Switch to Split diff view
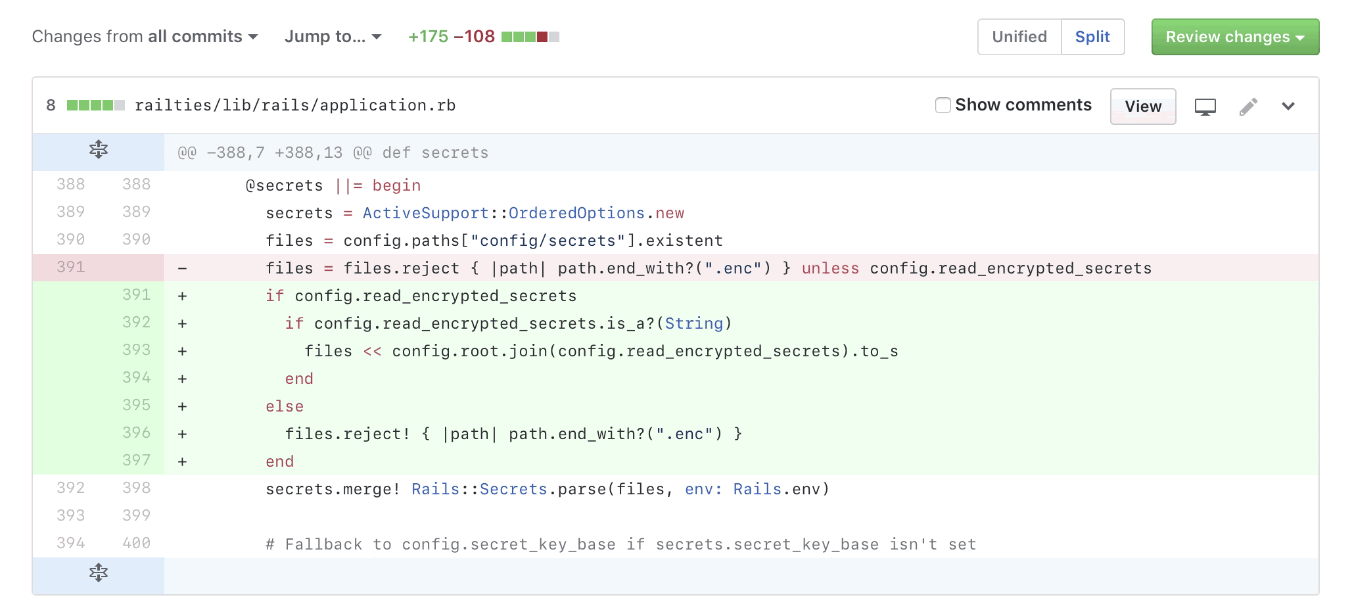Screen dimensions: 1354x610 [1092, 37]
